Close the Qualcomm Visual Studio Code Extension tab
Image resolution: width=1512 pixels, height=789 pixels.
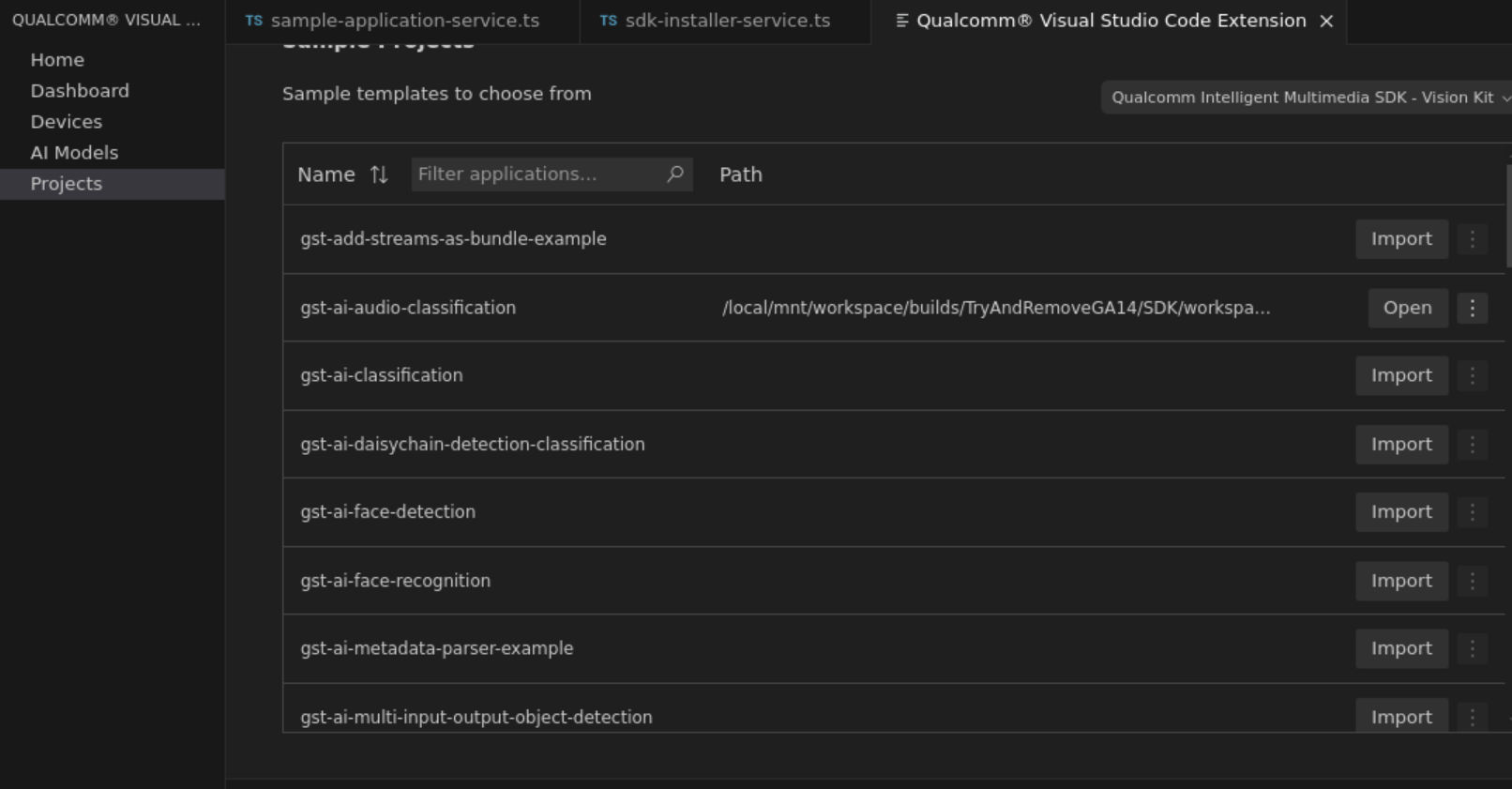click(1326, 21)
